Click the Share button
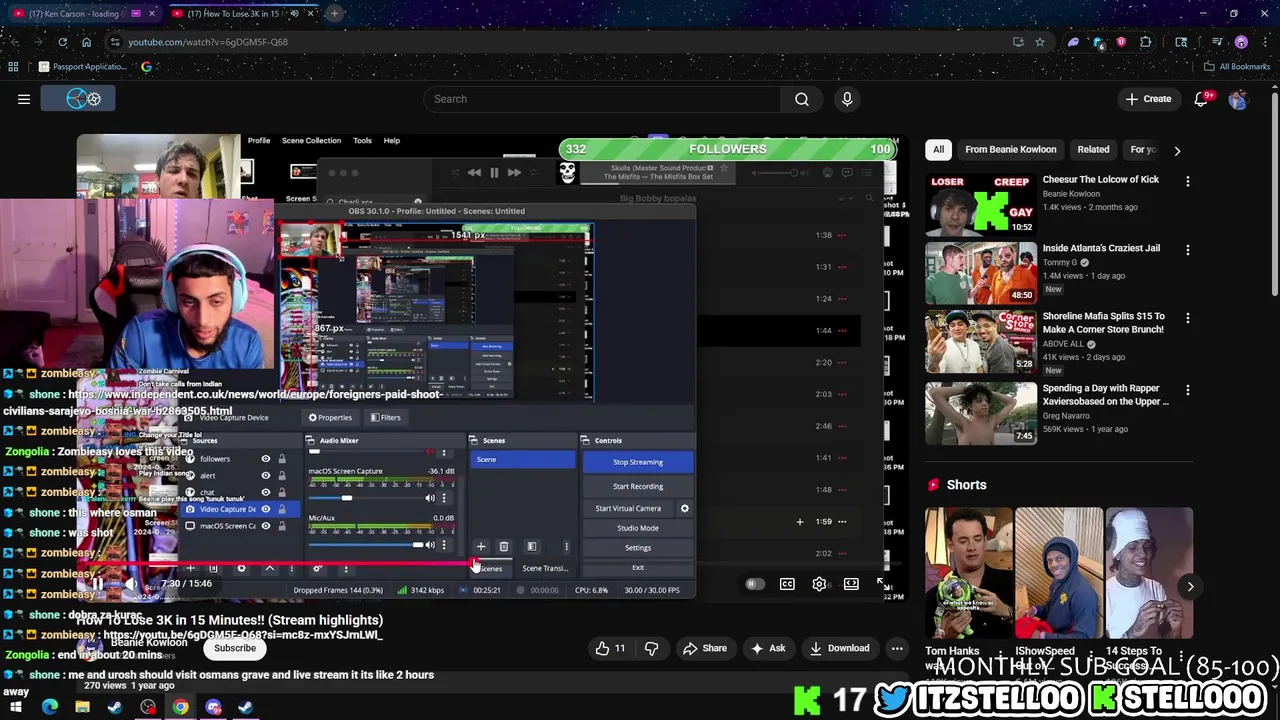Image resolution: width=1280 pixels, height=720 pixels. pos(704,648)
